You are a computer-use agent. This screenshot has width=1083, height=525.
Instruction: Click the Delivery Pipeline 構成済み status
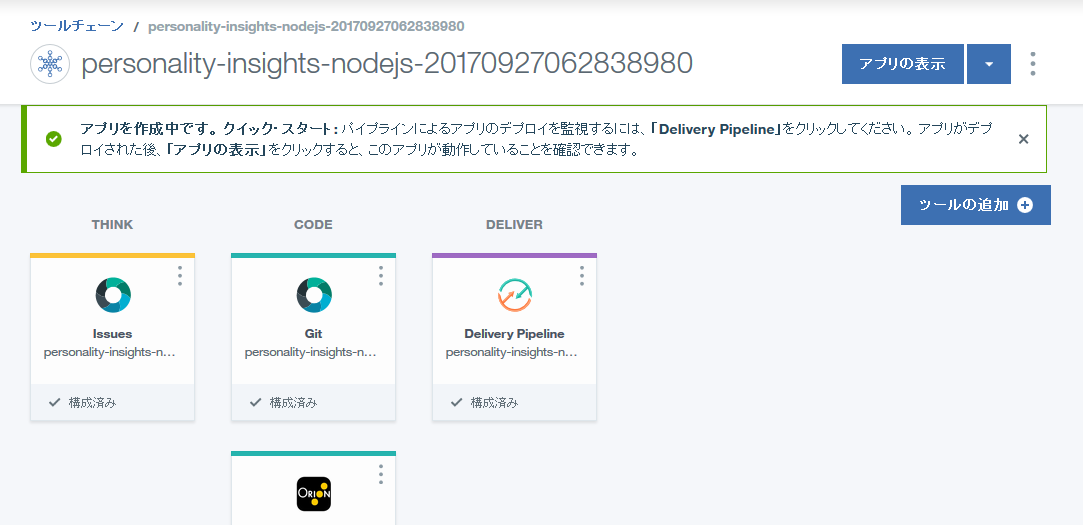tap(485, 402)
